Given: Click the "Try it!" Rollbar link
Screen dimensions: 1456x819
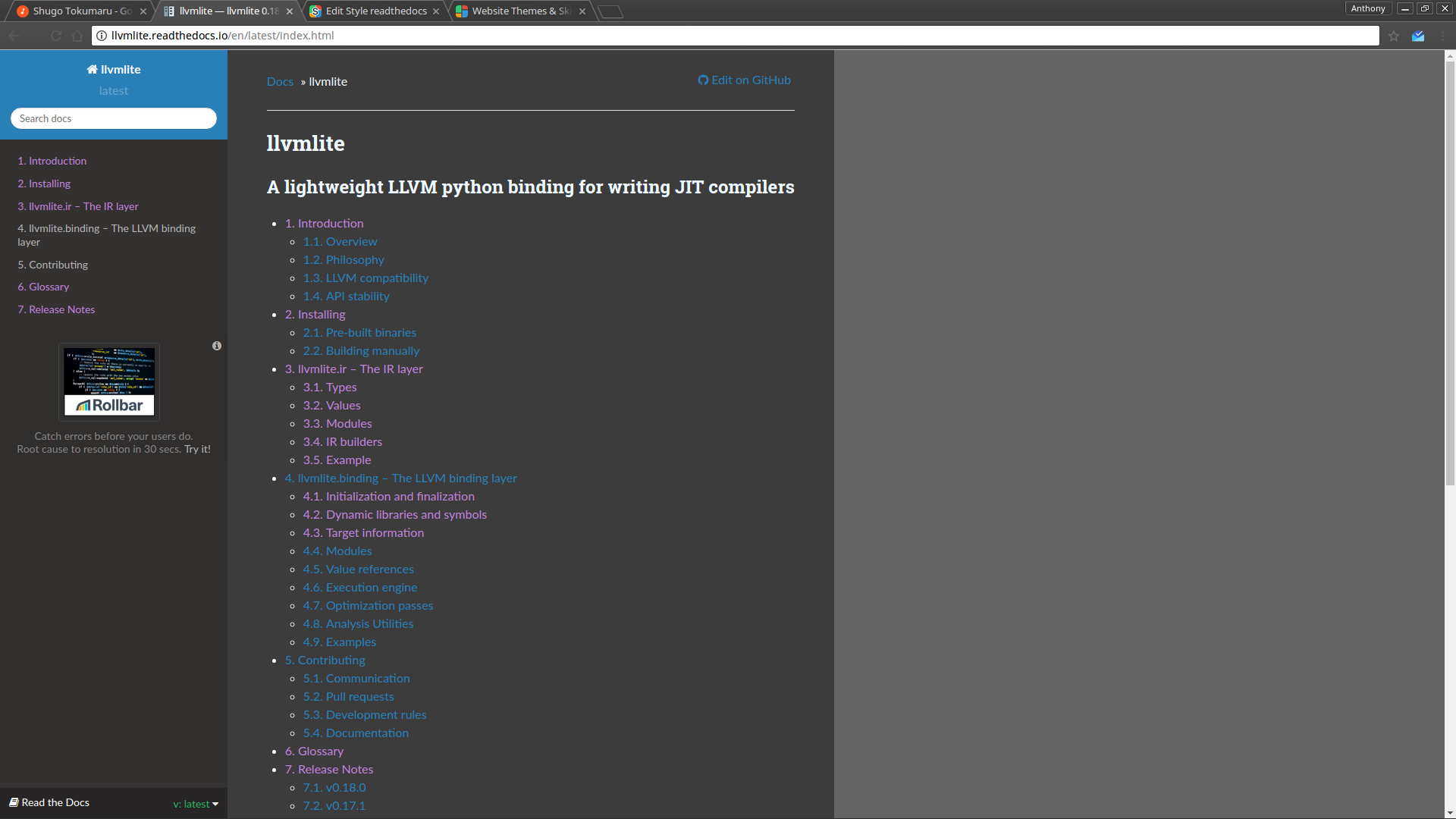Looking at the screenshot, I should [x=197, y=449].
